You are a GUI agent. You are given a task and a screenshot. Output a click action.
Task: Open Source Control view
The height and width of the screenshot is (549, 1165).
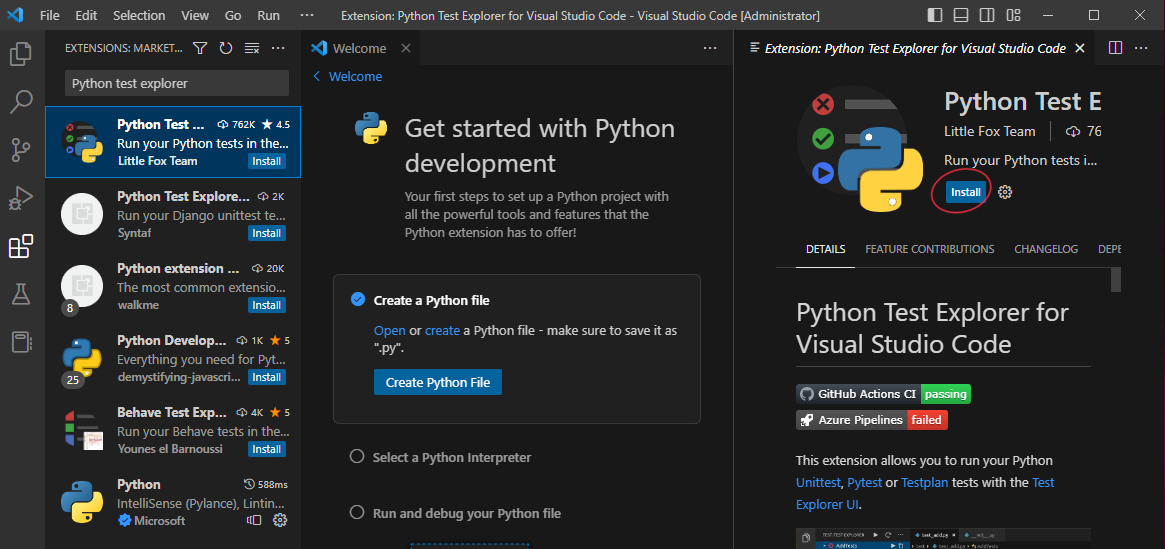point(21,149)
